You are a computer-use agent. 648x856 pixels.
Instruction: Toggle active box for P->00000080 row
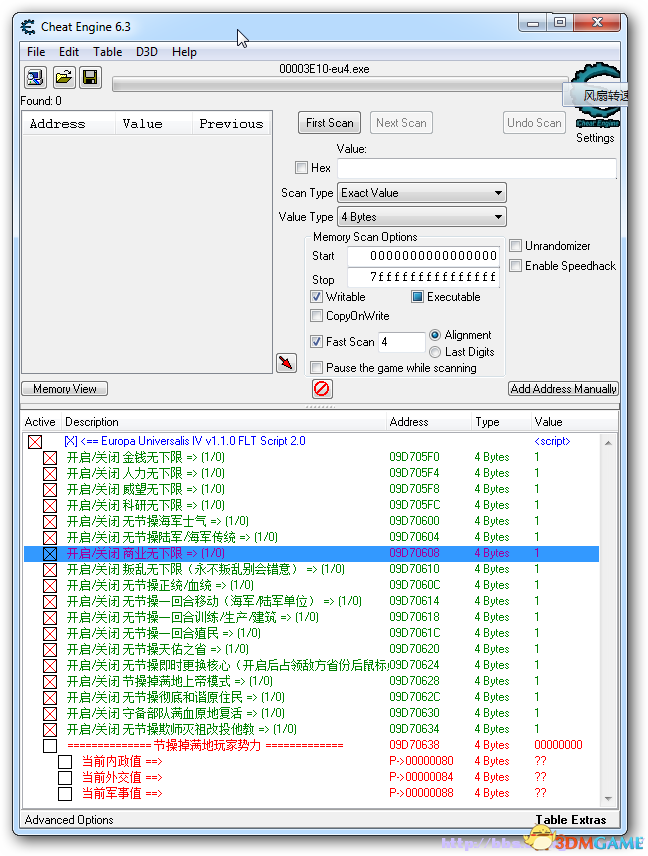[x=65, y=762]
